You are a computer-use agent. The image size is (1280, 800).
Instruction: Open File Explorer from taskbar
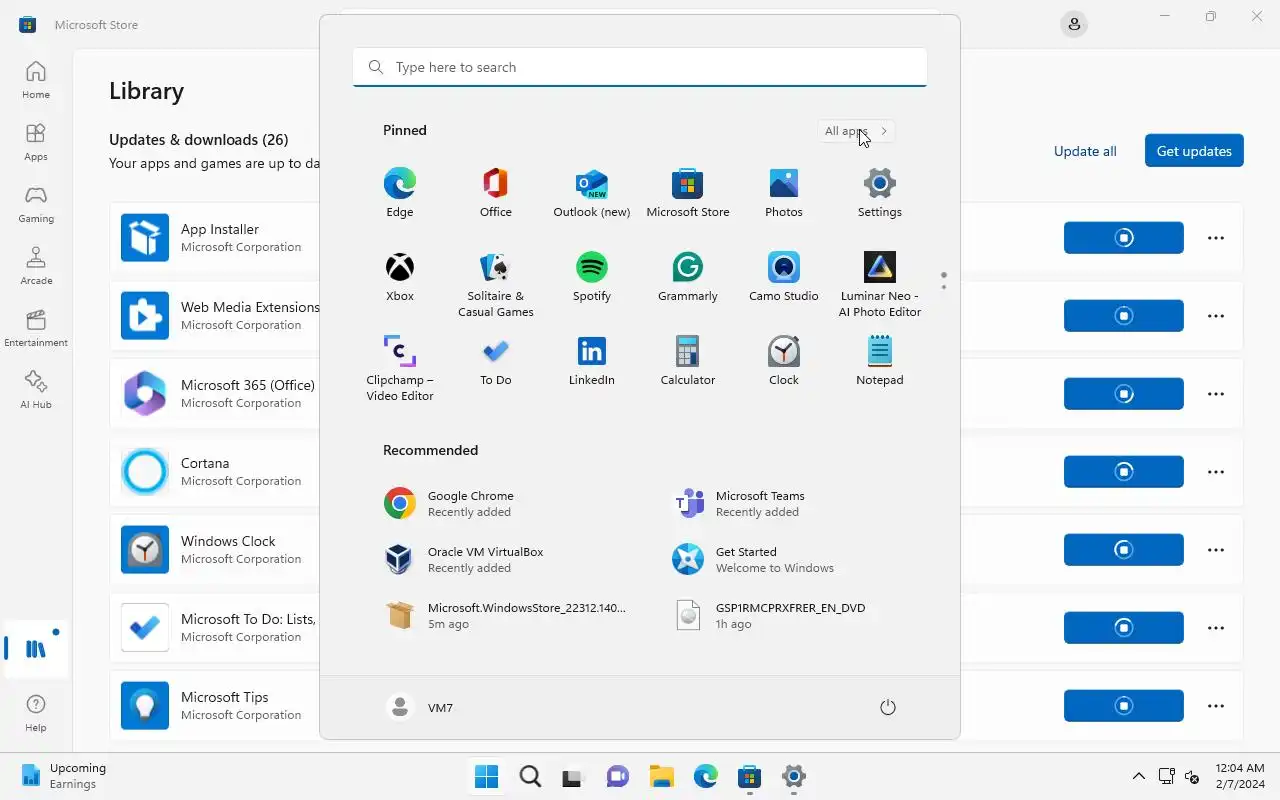coord(662,776)
